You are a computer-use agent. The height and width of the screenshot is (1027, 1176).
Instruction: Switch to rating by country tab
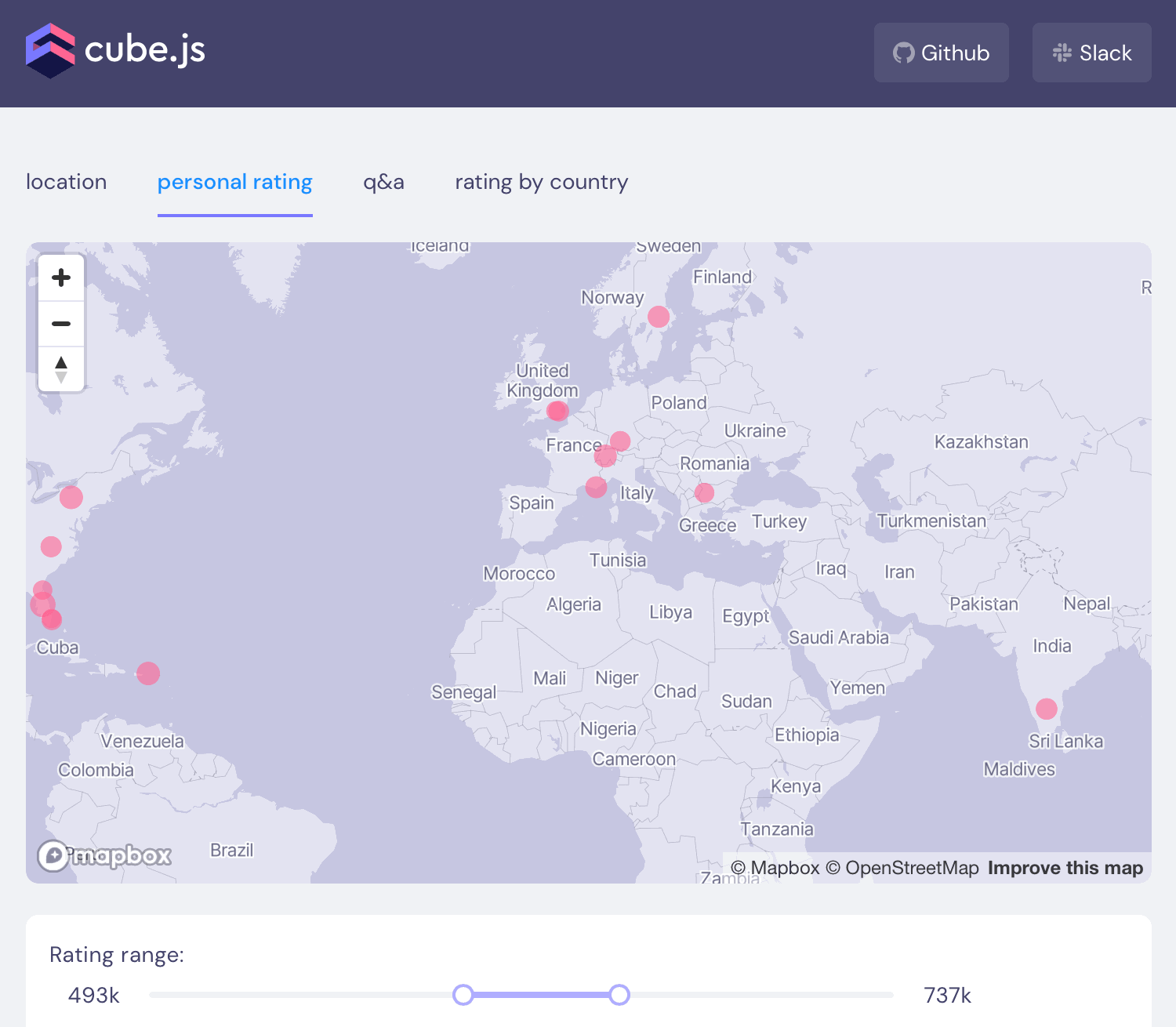click(542, 182)
